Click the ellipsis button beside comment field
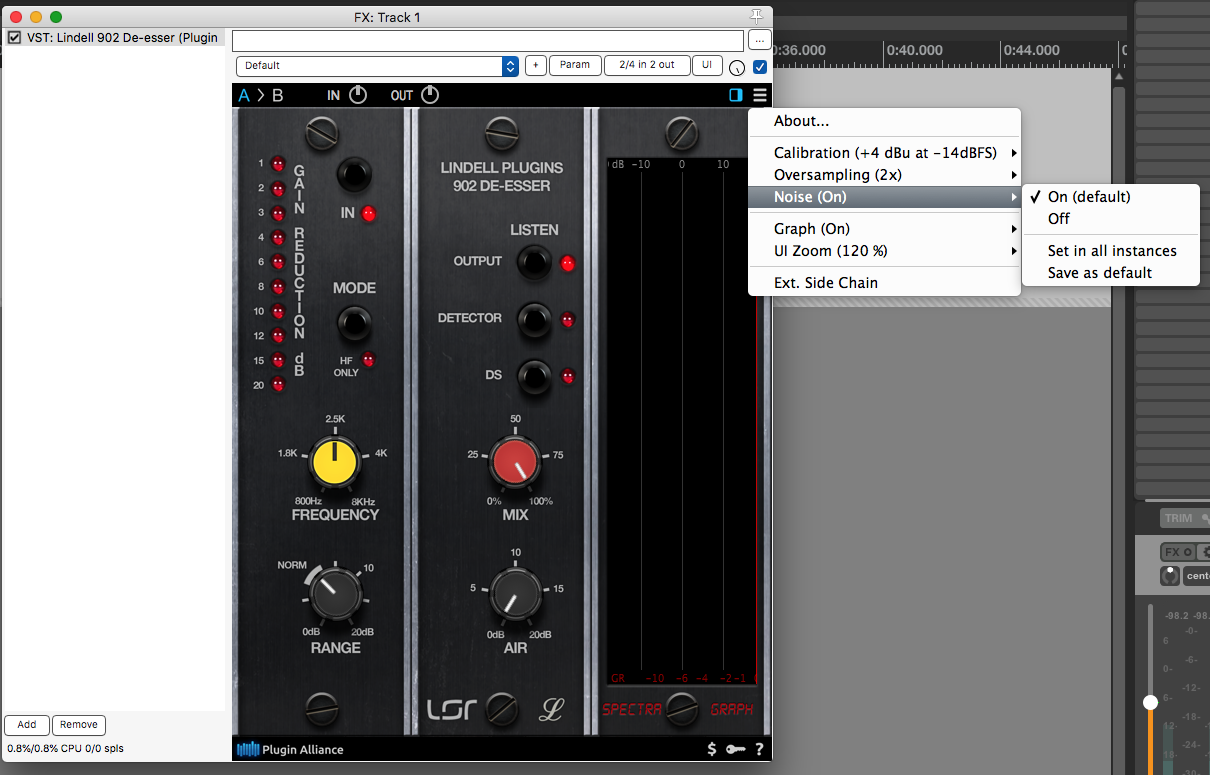 760,40
